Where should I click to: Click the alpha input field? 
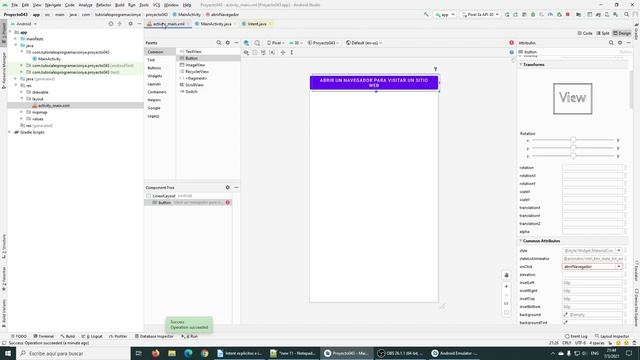592,231
